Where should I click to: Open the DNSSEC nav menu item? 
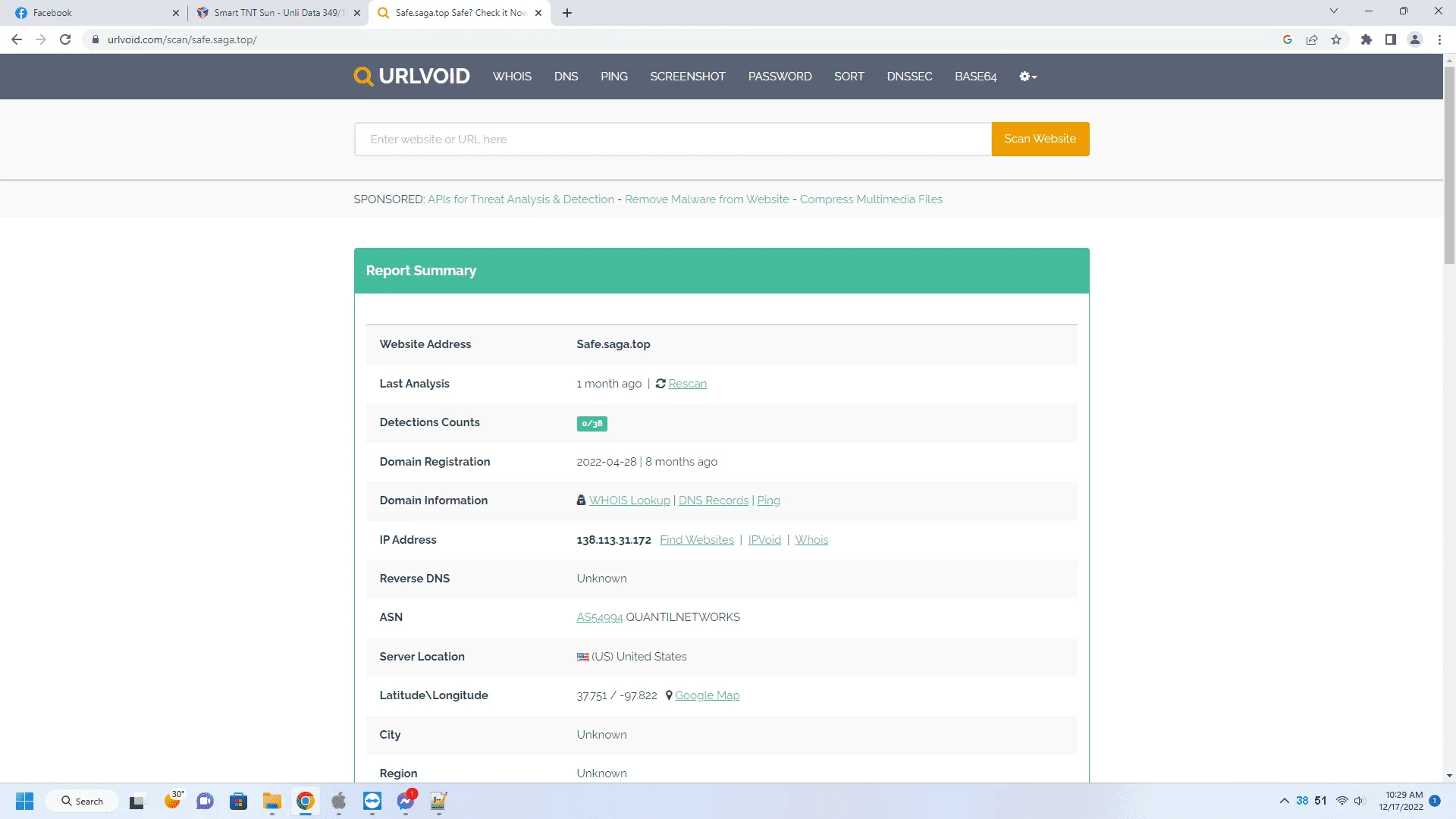909,77
